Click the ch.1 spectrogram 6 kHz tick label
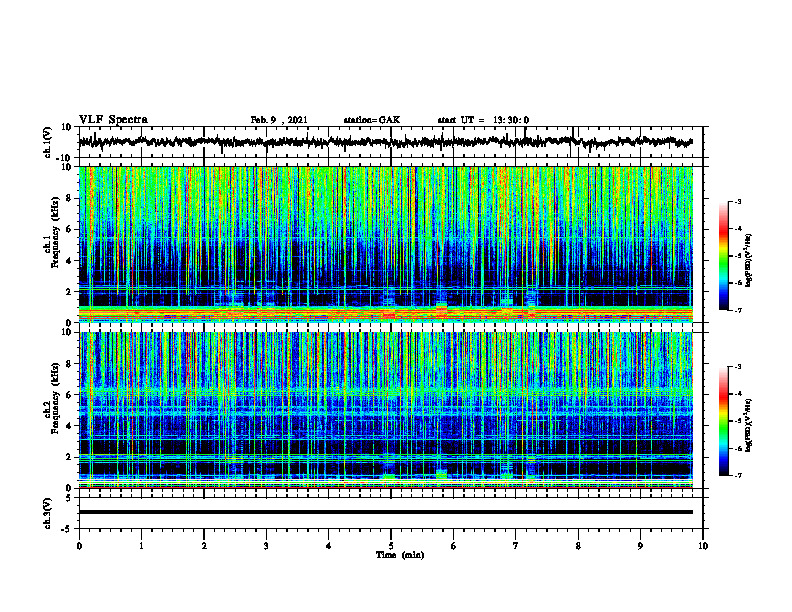This screenshot has height=612, width=792. click(x=69, y=229)
